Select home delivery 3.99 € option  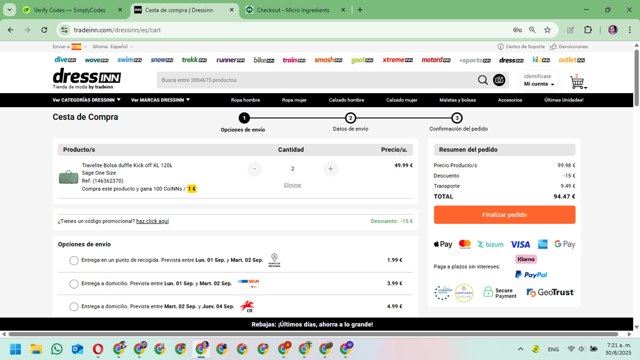73,284
